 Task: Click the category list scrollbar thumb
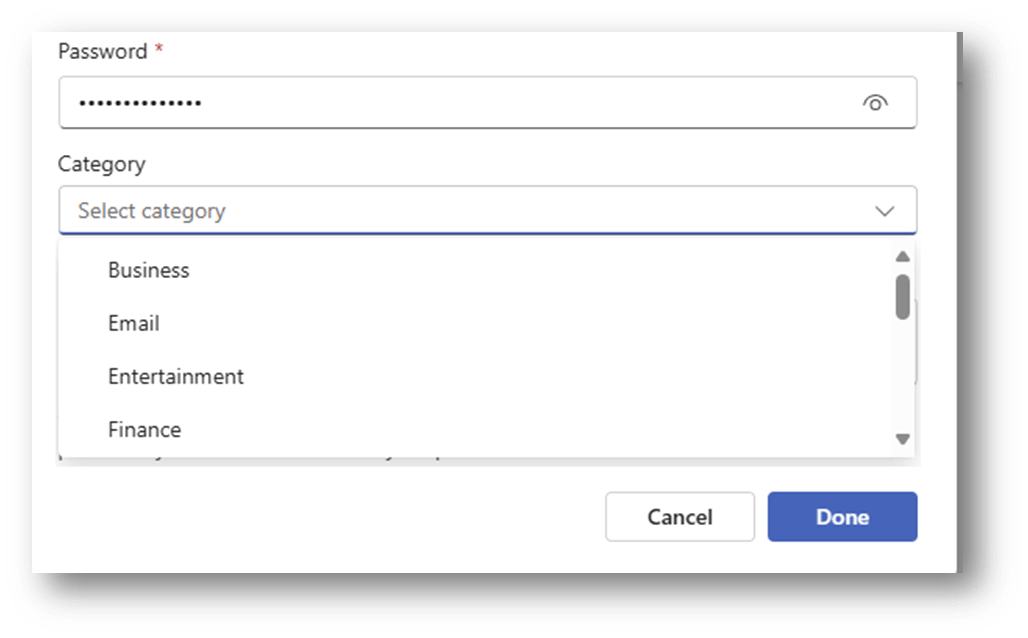tap(903, 297)
